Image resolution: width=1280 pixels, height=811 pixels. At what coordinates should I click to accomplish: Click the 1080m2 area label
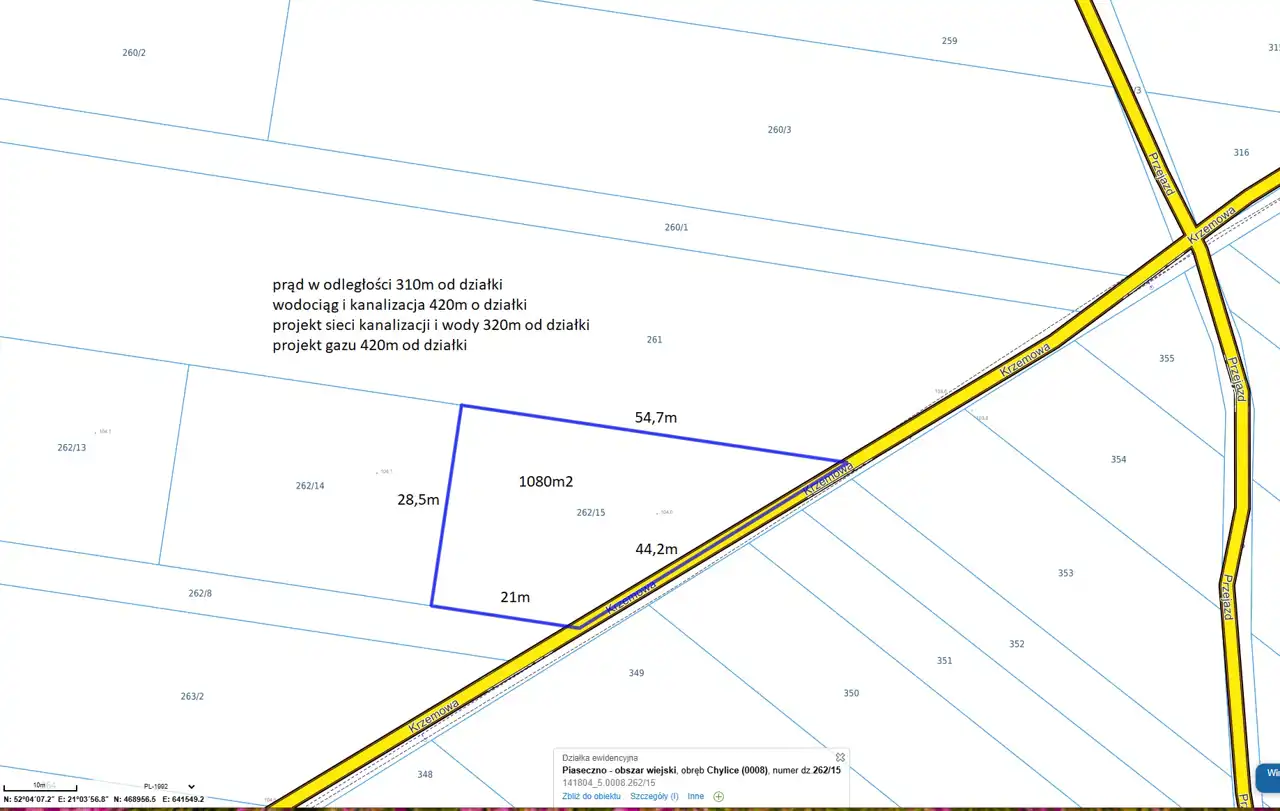pyautogui.click(x=546, y=481)
